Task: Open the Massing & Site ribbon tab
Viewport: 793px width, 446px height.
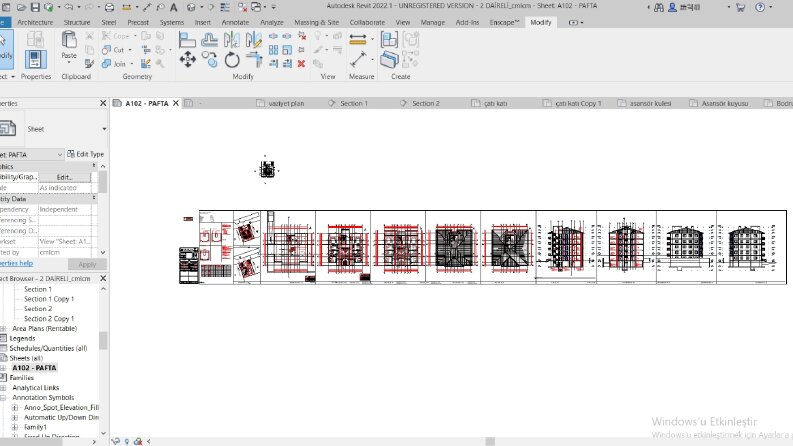Action: (x=317, y=22)
